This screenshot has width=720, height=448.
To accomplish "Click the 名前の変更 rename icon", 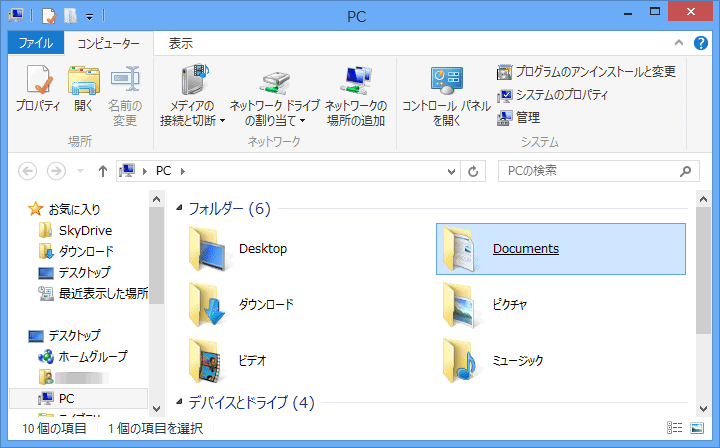I will [124, 78].
